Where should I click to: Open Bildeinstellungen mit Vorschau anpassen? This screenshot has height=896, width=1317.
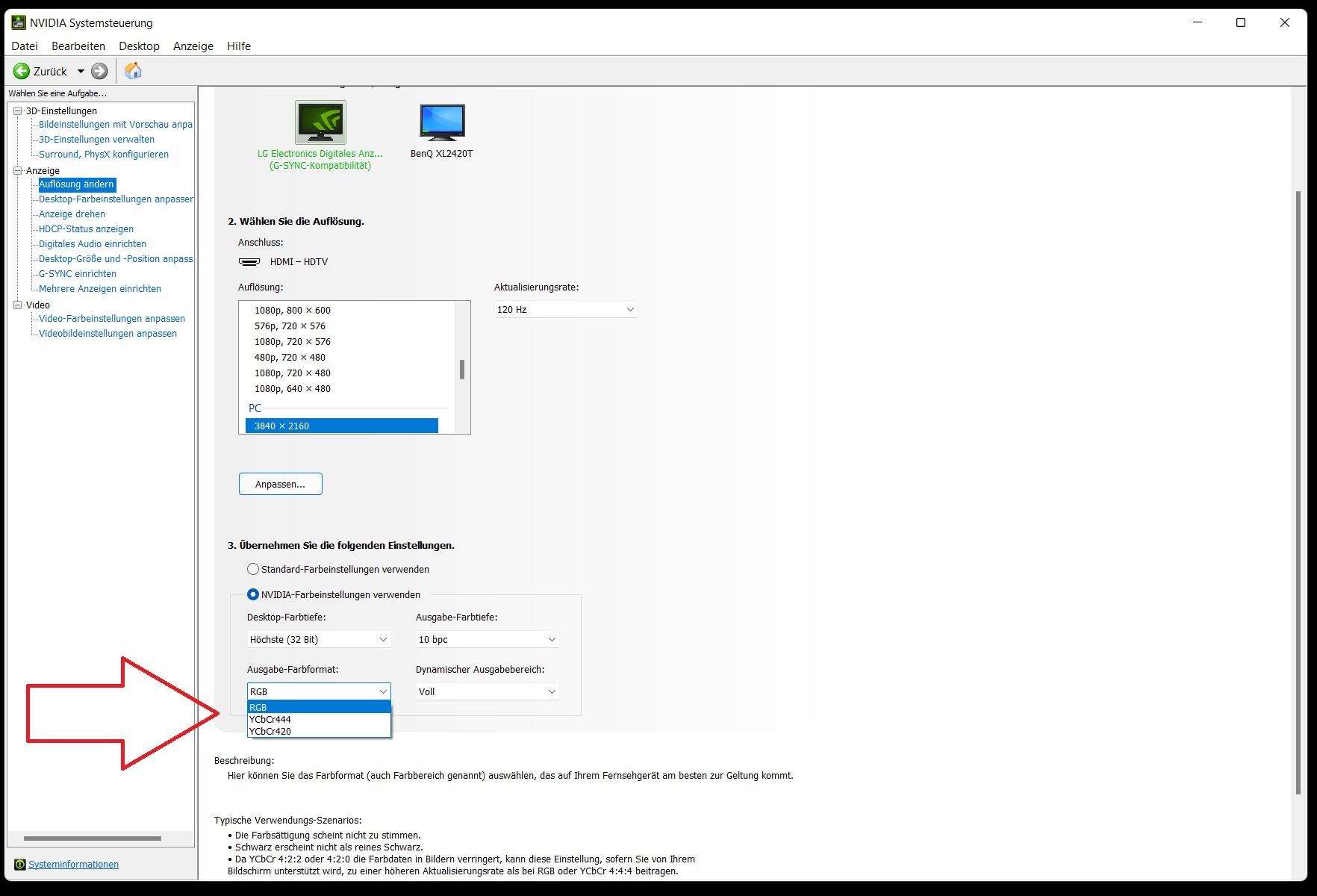tap(116, 125)
